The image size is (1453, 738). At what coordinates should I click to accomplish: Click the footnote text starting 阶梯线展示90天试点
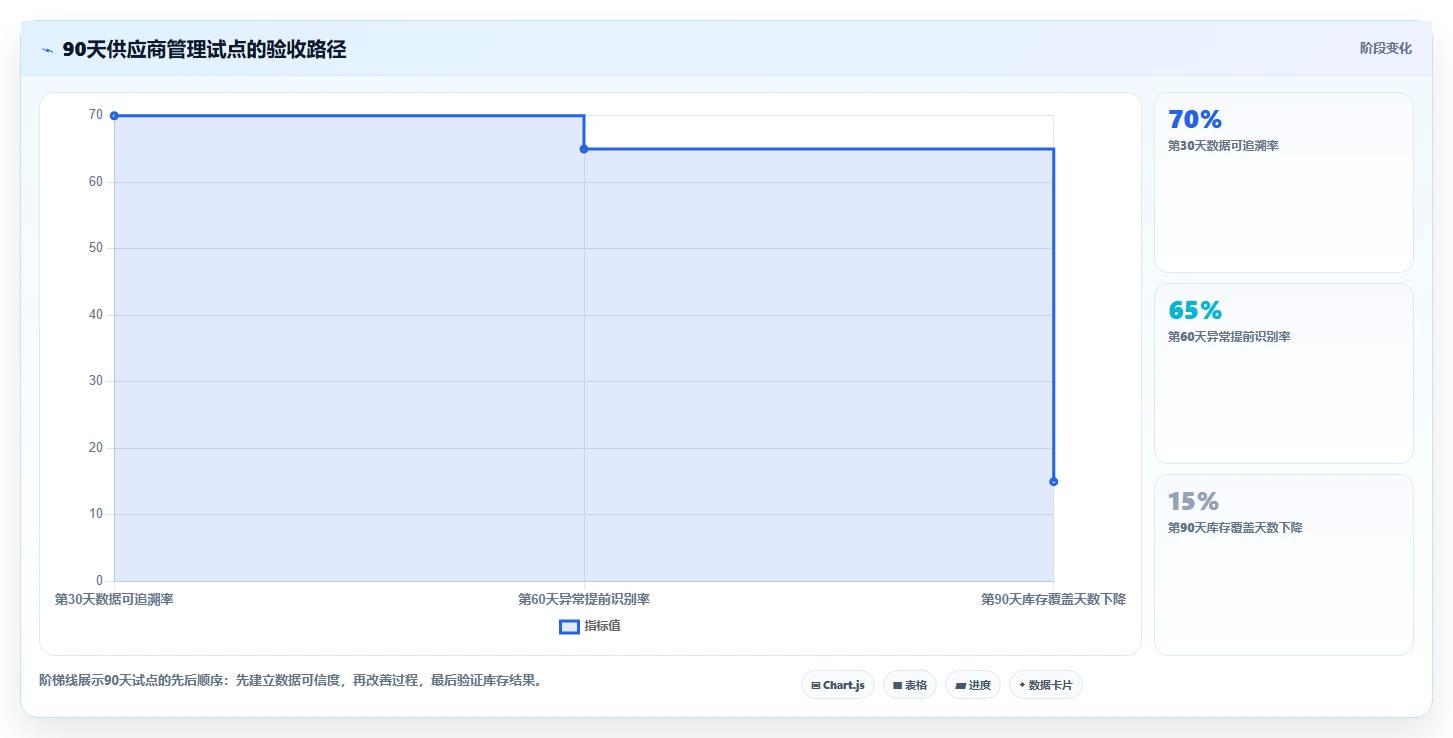click(x=292, y=681)
